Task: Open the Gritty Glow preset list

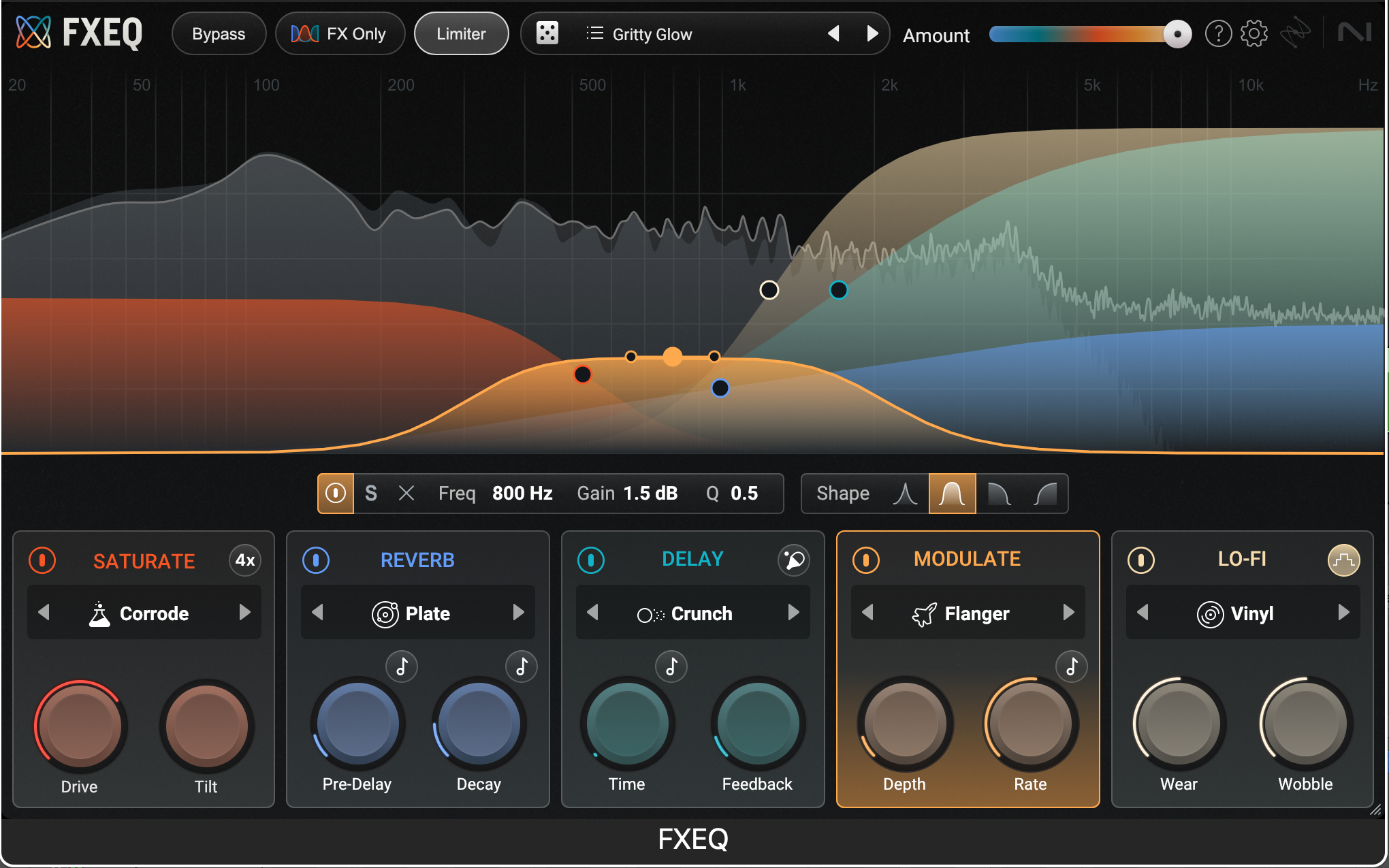Action: pyautogui.click(x=639, y=34)
